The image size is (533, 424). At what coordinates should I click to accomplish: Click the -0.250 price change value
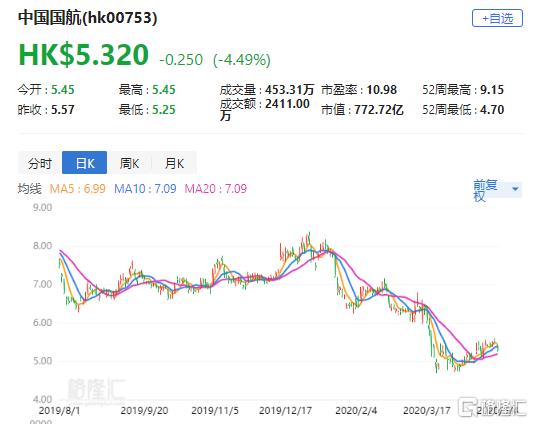[181, 60]
